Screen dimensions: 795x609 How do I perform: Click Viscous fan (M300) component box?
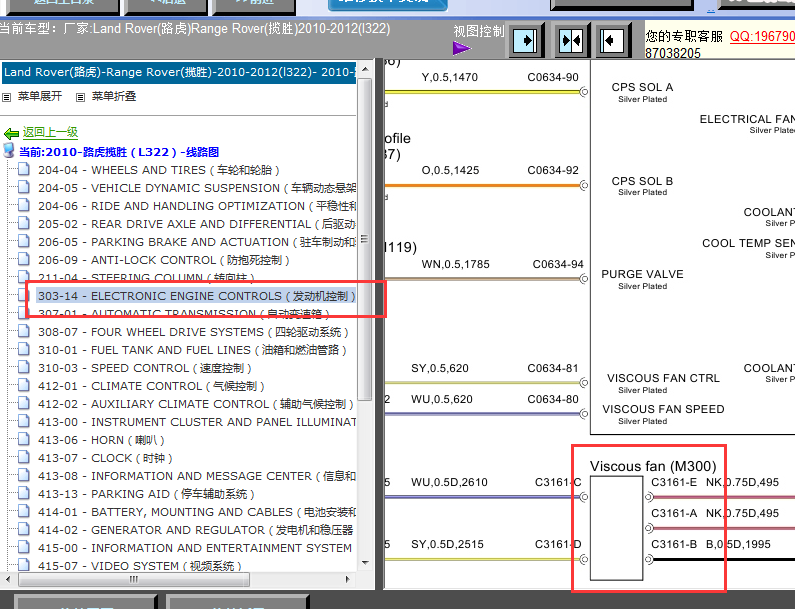(x=617, y=528)
